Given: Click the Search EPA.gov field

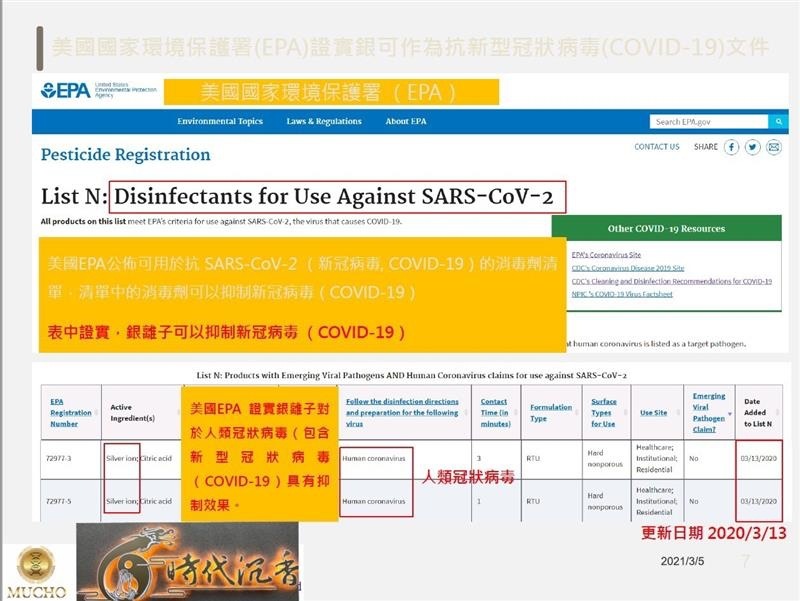Looking at the screenshot, I should coord(709,121).
